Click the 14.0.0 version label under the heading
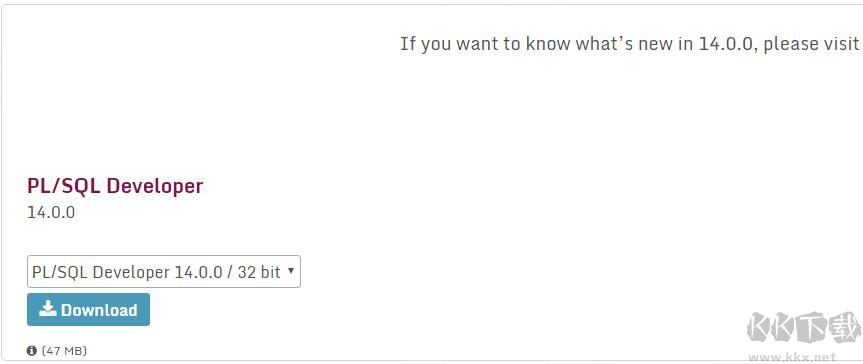Image resolution: width=863 pixels, height=364 pixels. (51, 212)
